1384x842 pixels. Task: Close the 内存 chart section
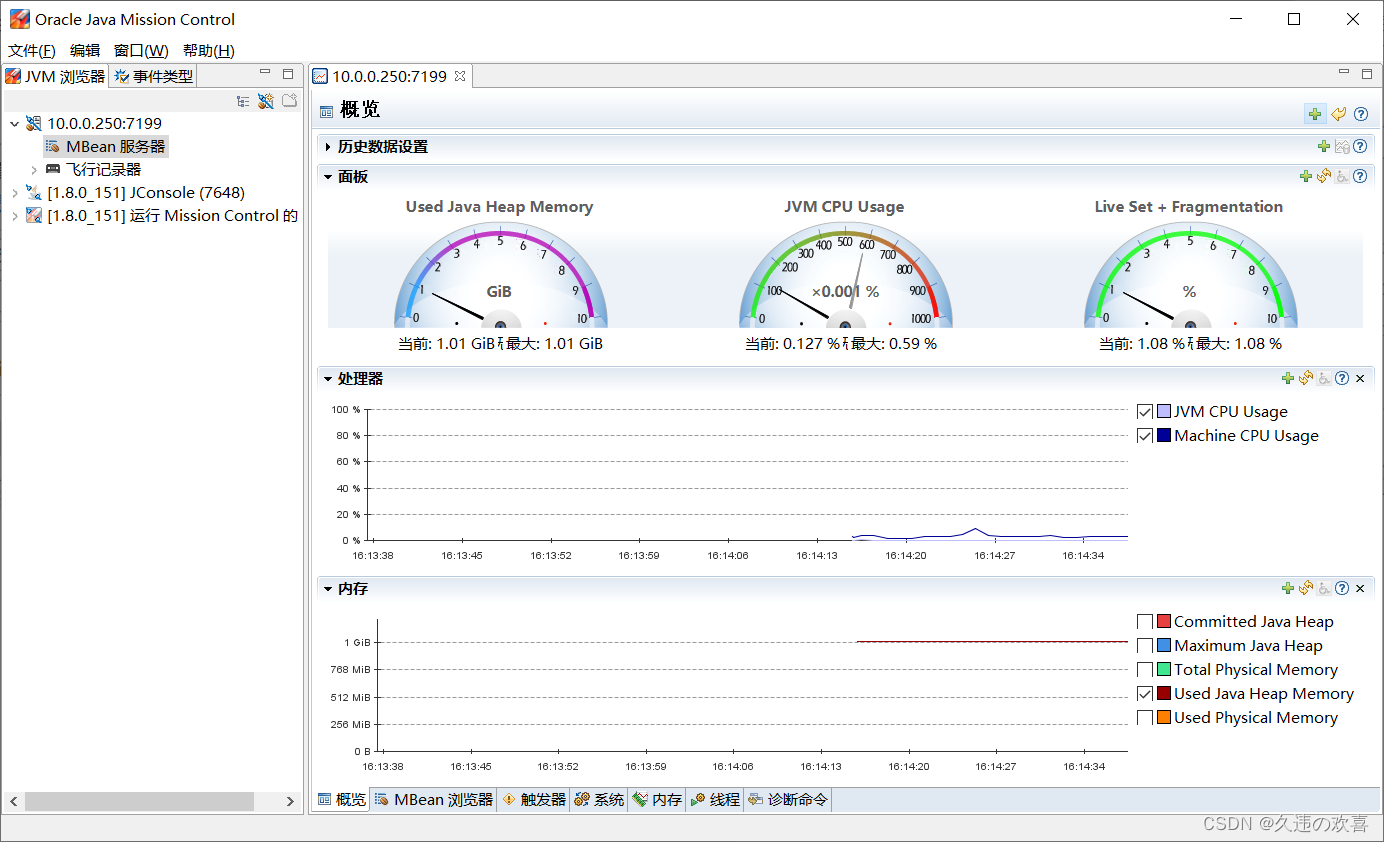(1360, 589)
